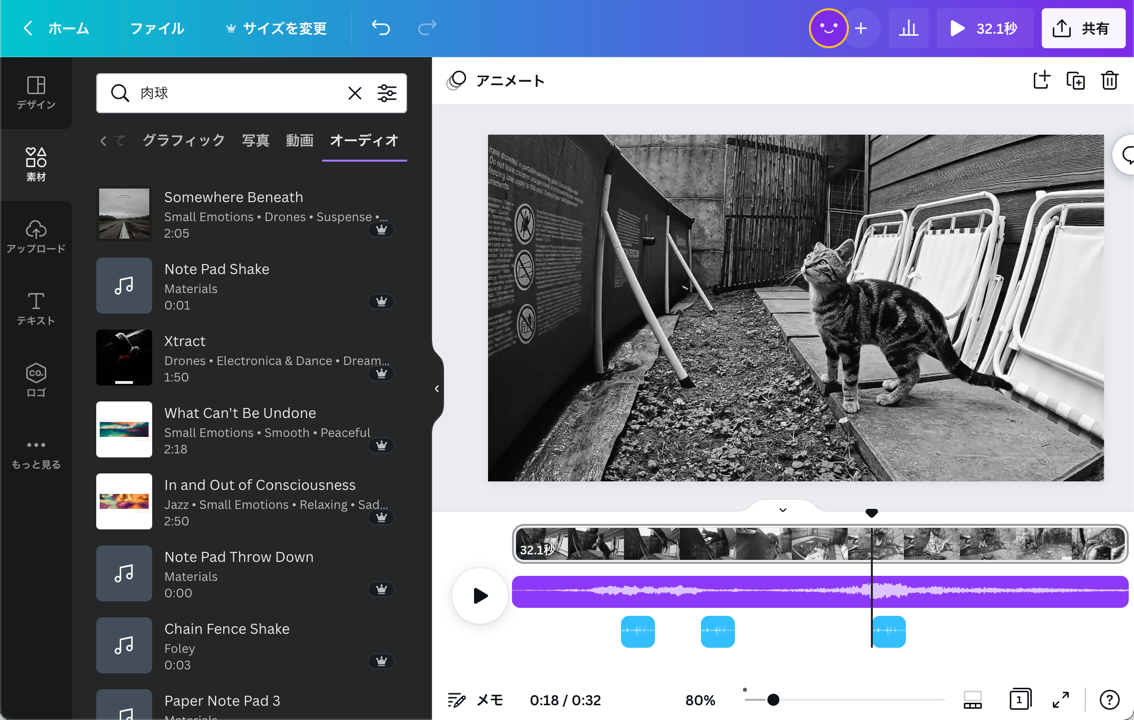This screenshot has height=720, width=1134.
Task: Click サイズを変更 resize button
Action: coord(276,28)
